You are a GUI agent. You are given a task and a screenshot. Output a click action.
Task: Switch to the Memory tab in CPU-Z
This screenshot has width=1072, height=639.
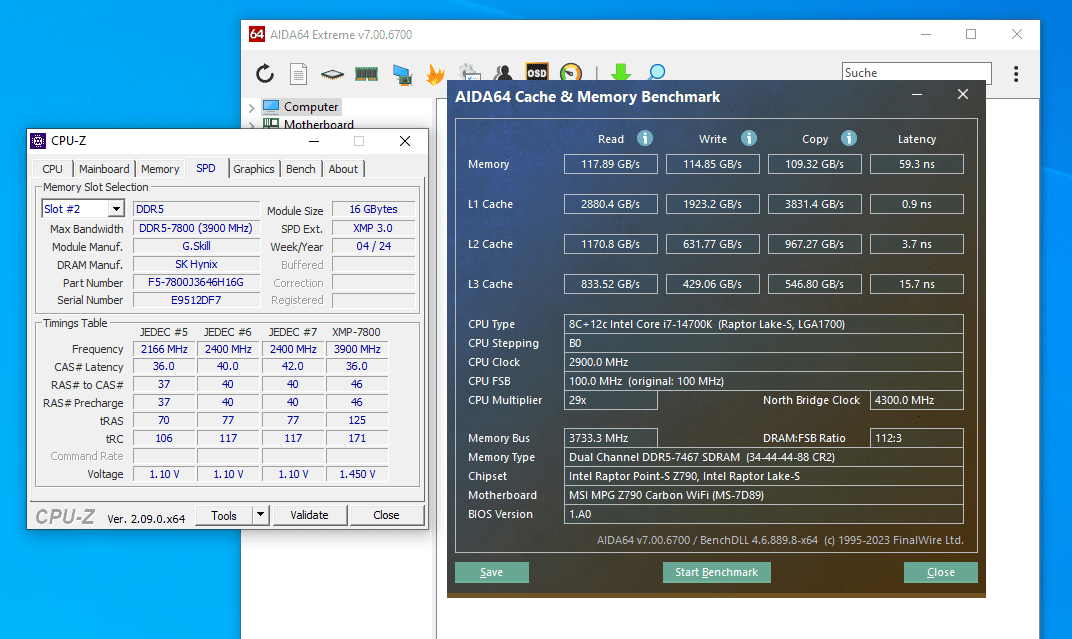point(160,169)
